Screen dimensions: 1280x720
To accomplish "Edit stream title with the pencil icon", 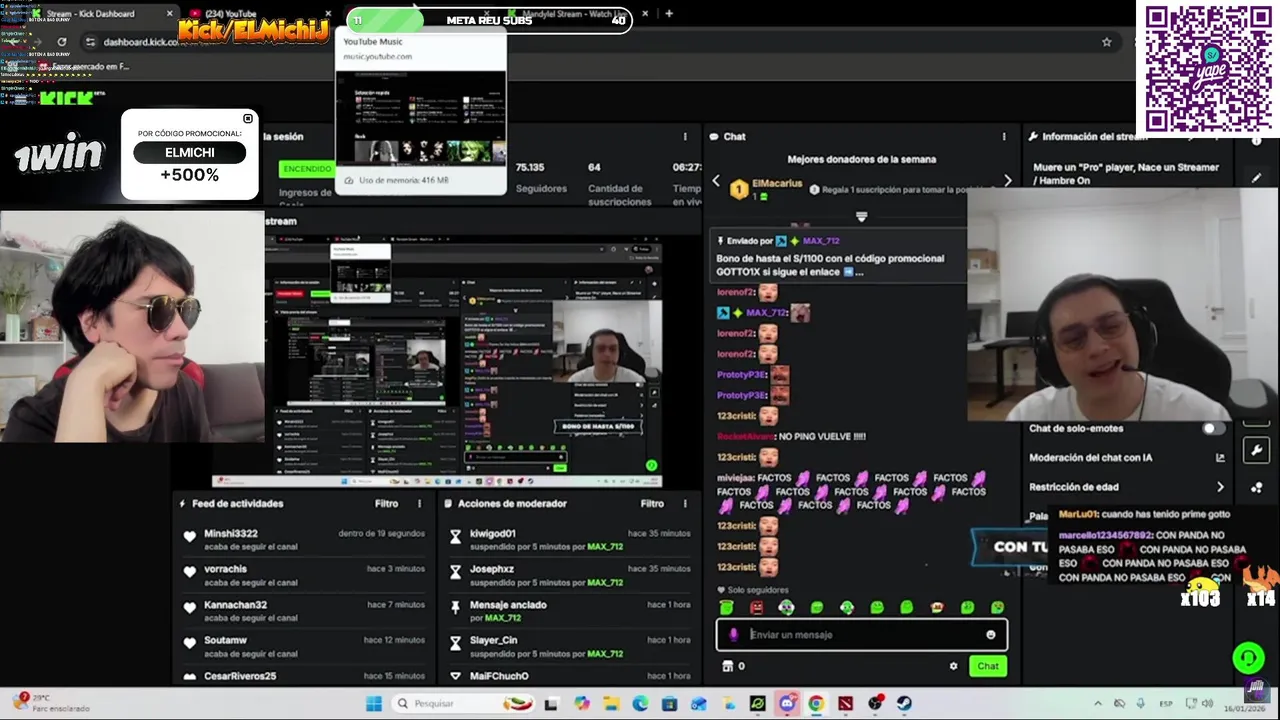I will click(1256, 177).
